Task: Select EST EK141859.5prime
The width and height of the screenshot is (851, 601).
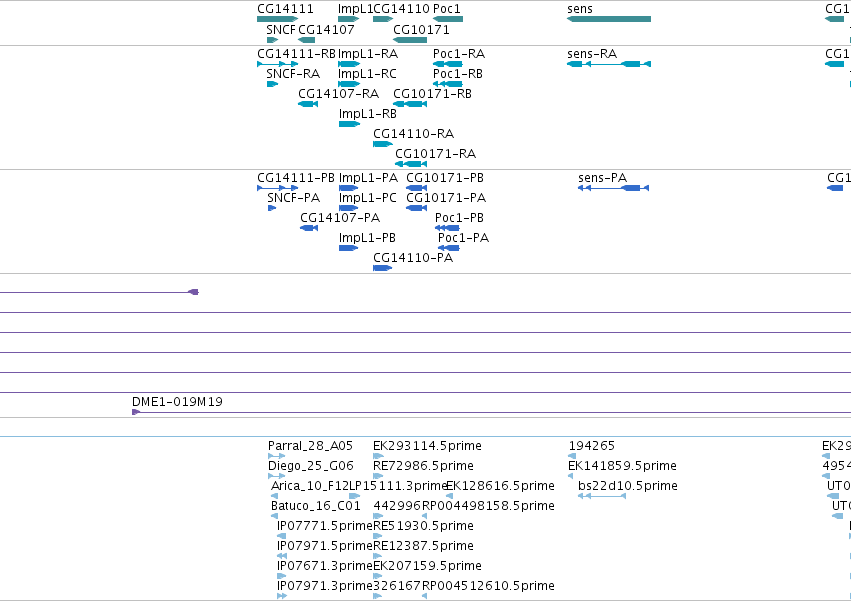Action: (x=570, y=477)
